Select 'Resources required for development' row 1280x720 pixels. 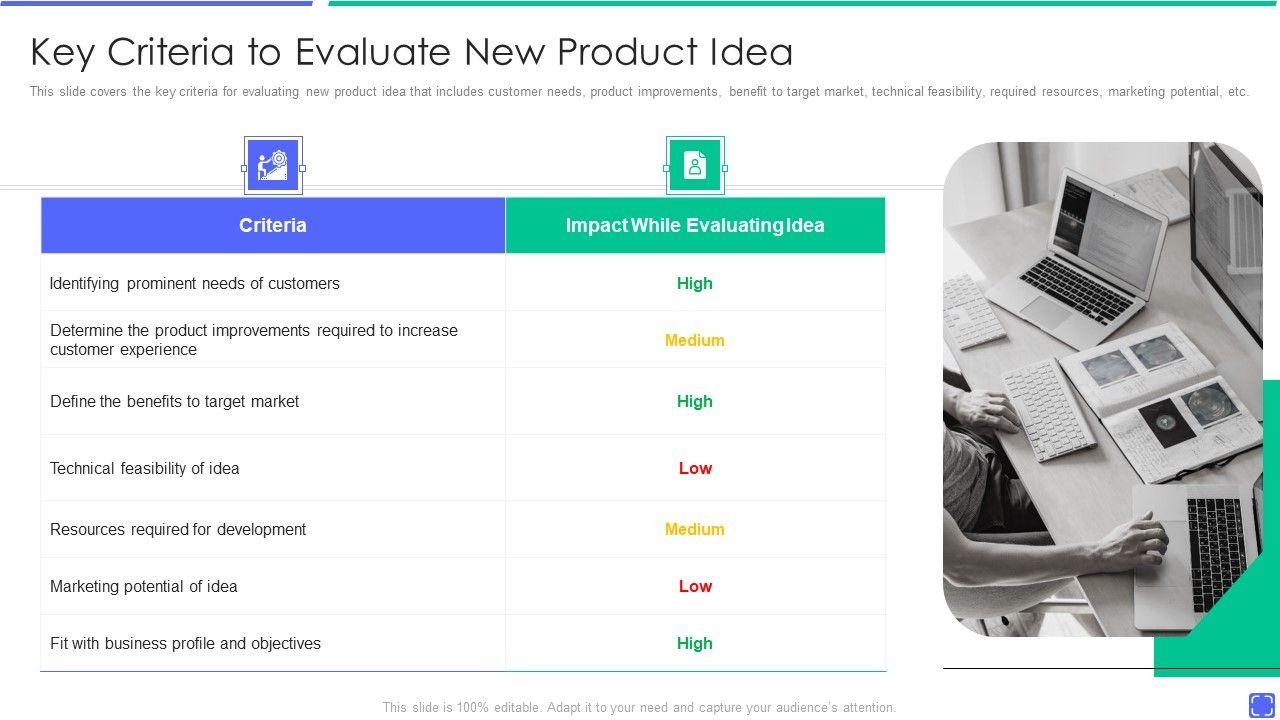[x=178, y=529]
